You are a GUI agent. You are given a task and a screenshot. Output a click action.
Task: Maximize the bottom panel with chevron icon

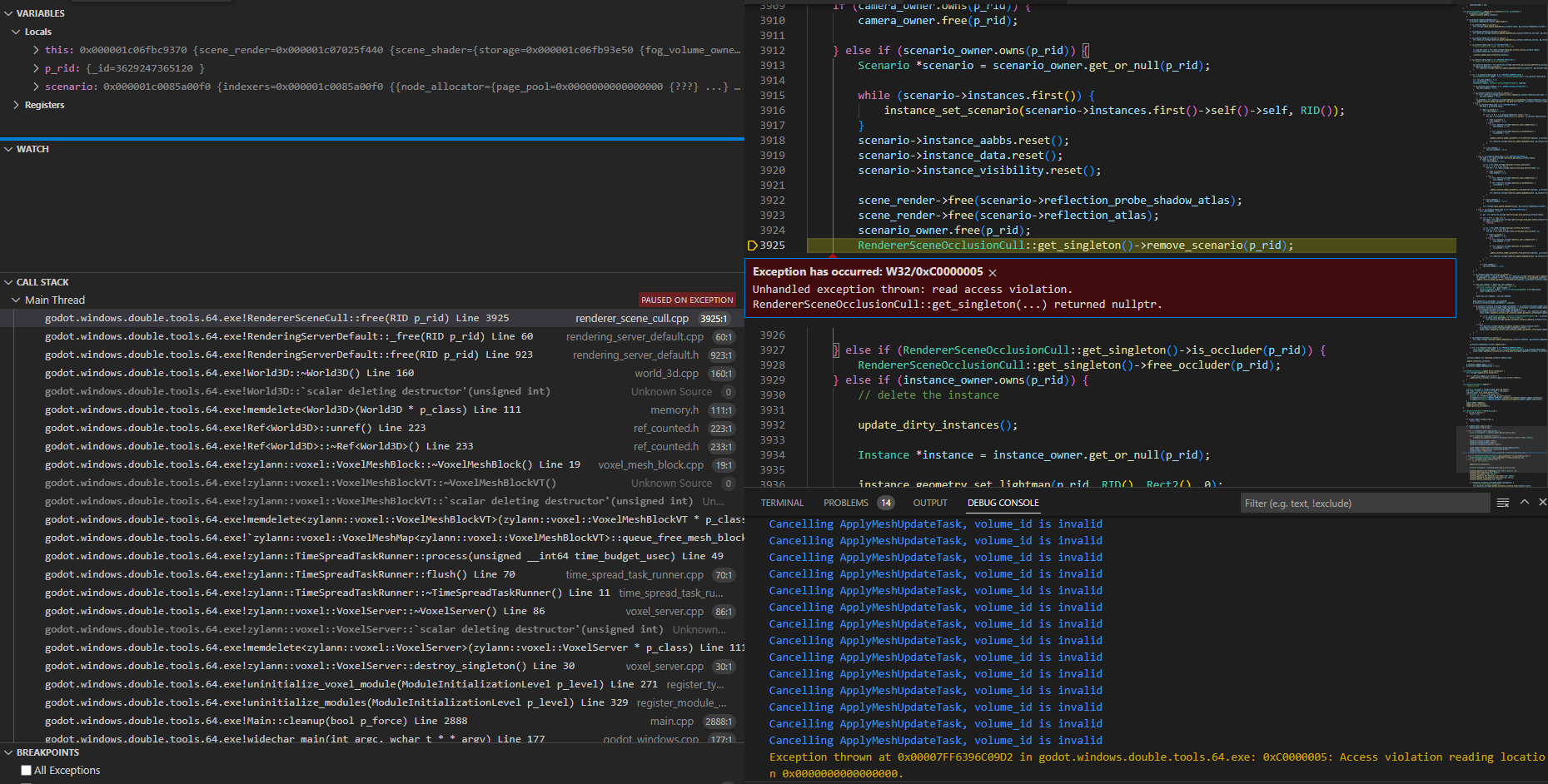tap(1524, 502)
